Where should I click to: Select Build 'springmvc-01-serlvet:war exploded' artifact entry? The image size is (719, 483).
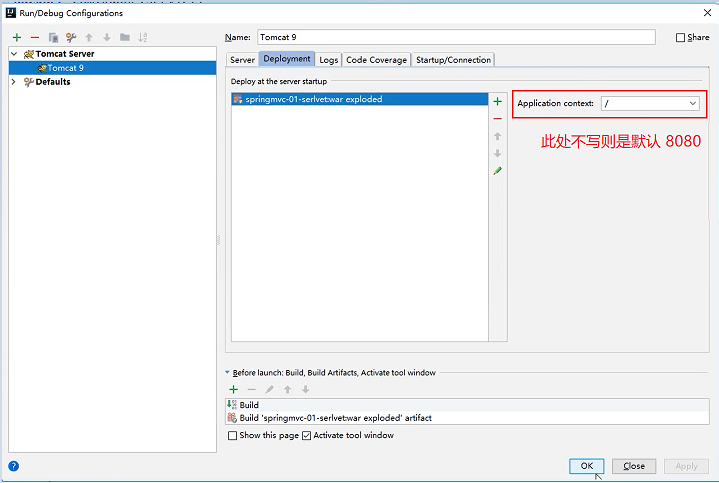(467, 418)
